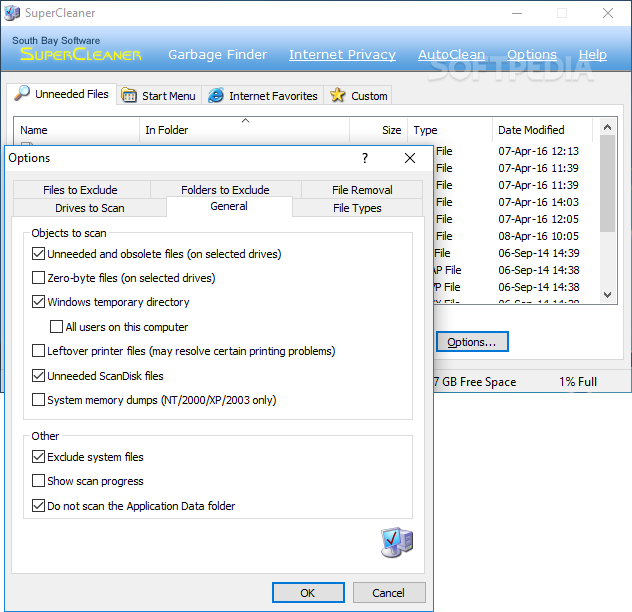
Task: Toggle Windows temporary directory checkbox
Action: pyautogui.click(x=38, y=302)
